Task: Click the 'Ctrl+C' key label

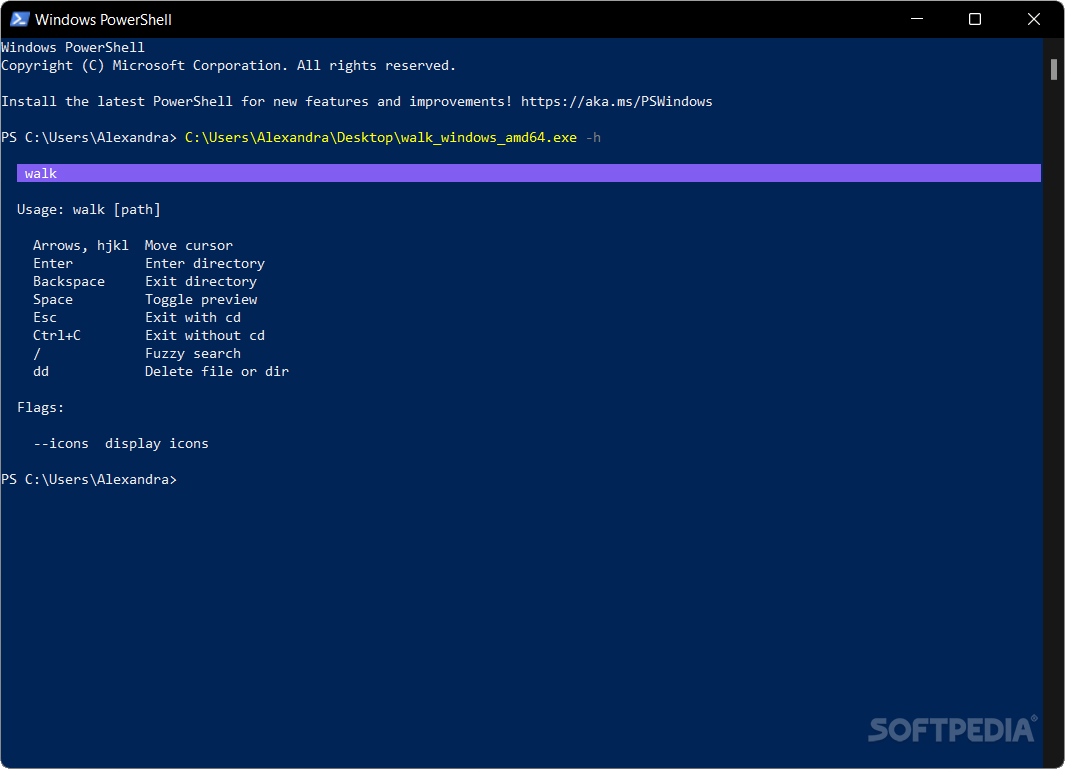Action: click(57, 336)
